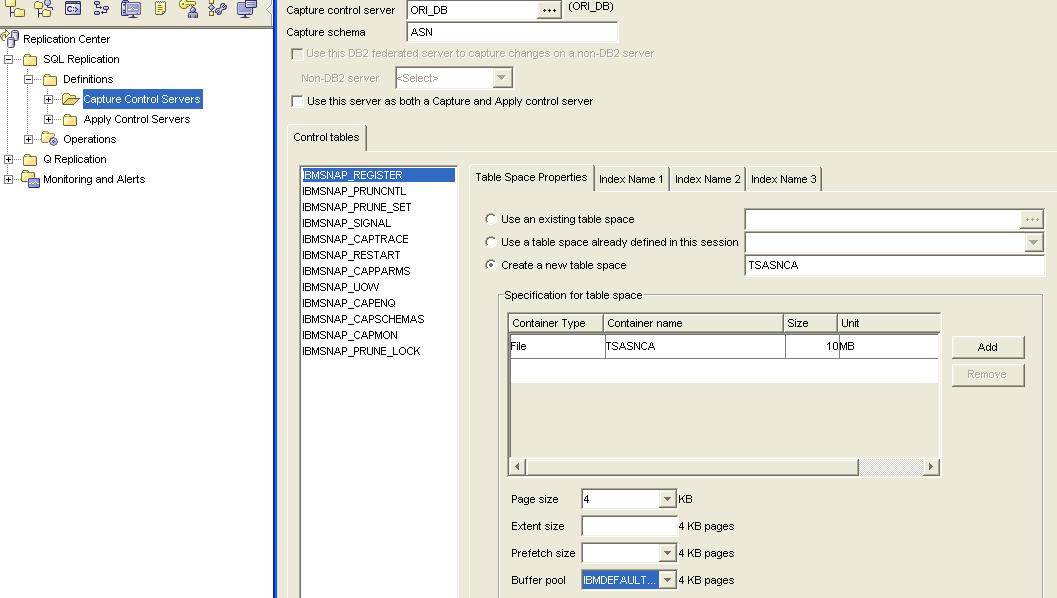Enable 'Use this server as both Capture and Apply control server'

[x=296, y=100]
